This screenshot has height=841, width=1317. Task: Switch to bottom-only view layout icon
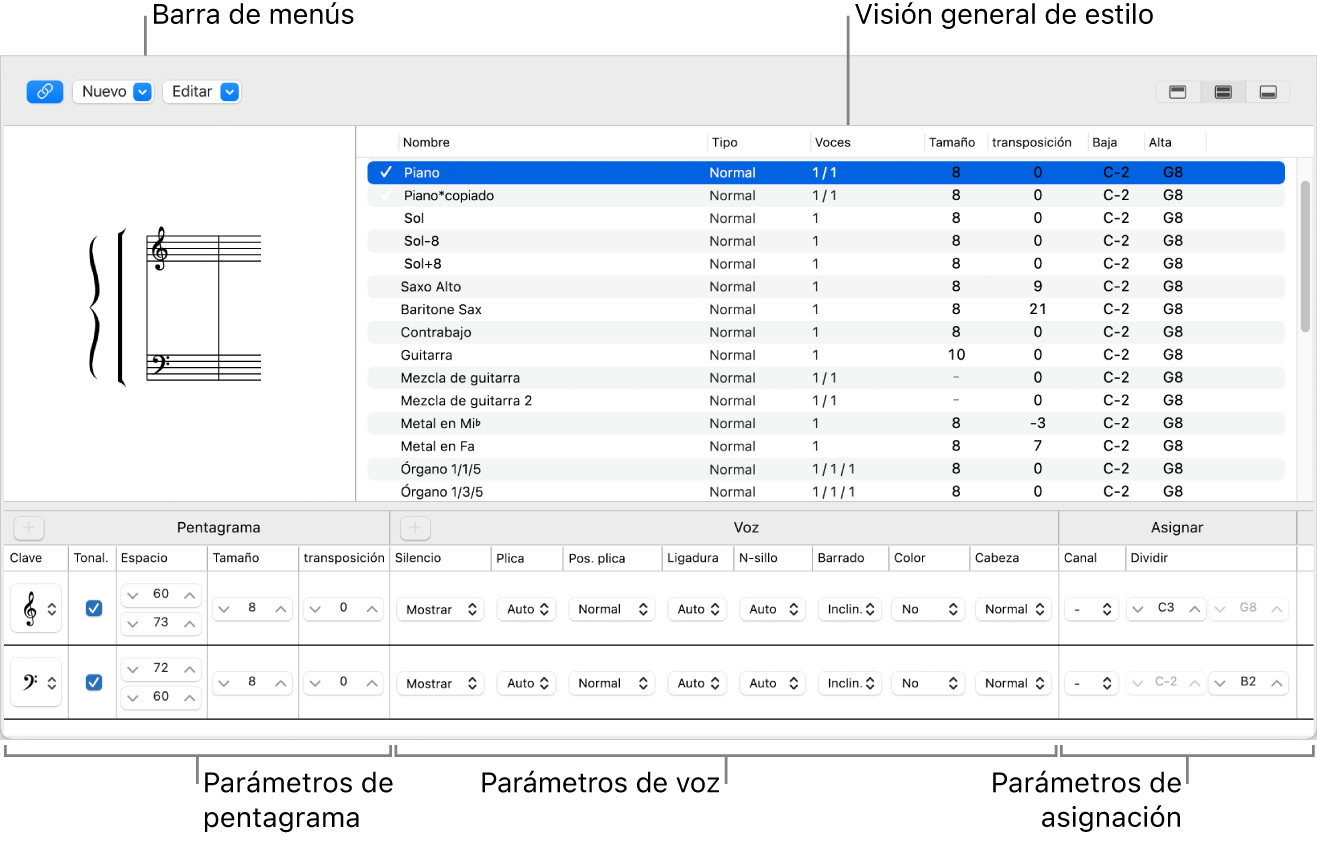(1267, 92)
